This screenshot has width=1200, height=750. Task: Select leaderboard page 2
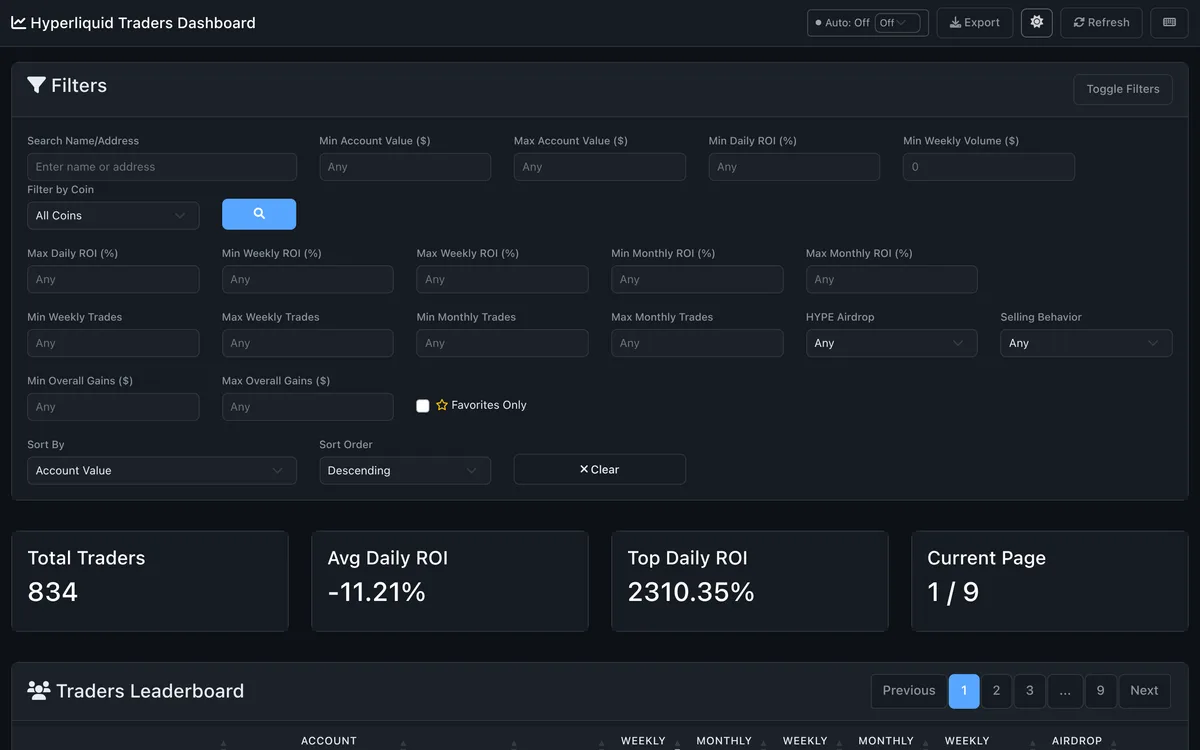(x=996, y=690)
